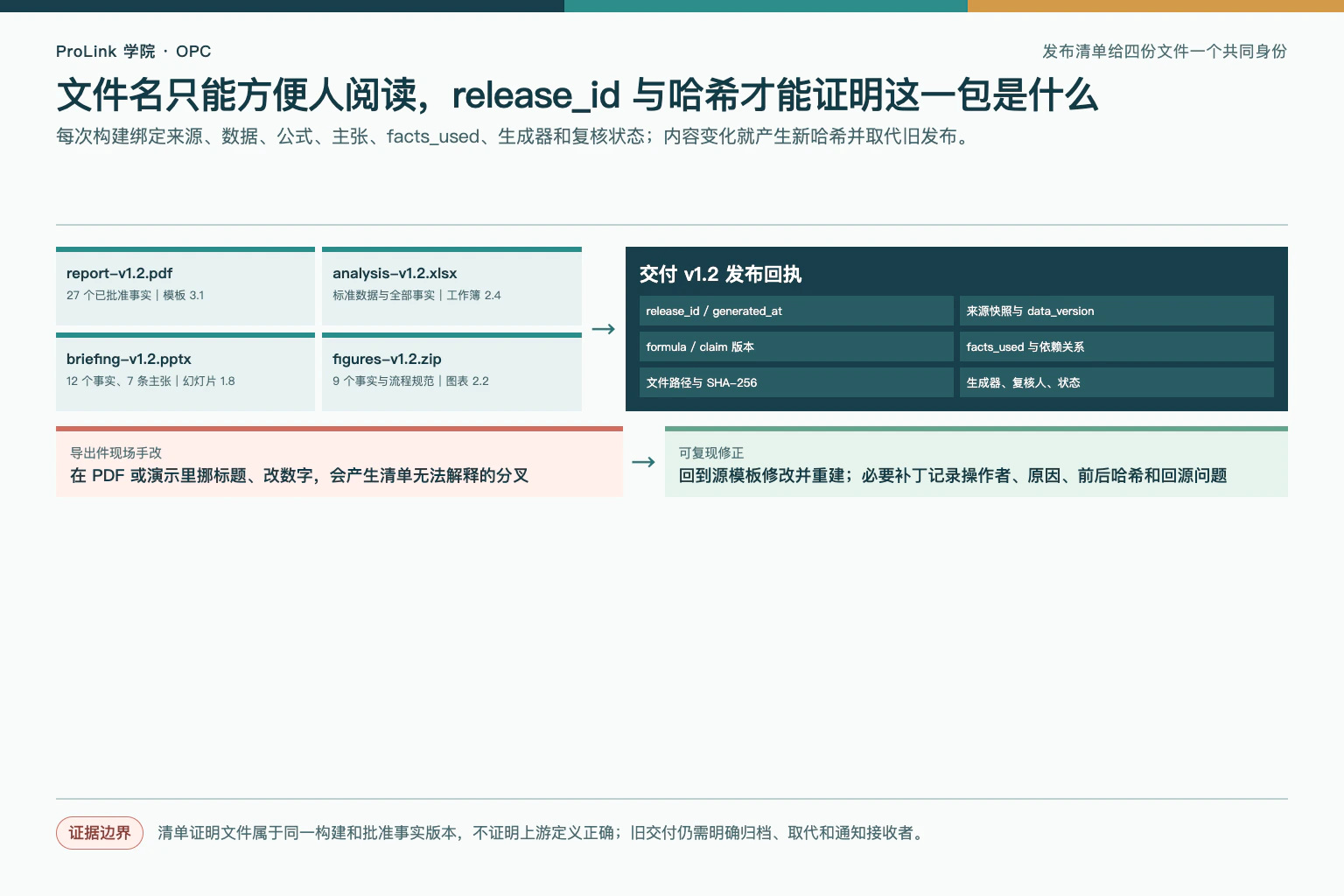Image resolution: width=1344 pixels, height=896 pixels.
Task: Click the analysis-v1.2.xlsx file card
Action: (x=451, y=286)
